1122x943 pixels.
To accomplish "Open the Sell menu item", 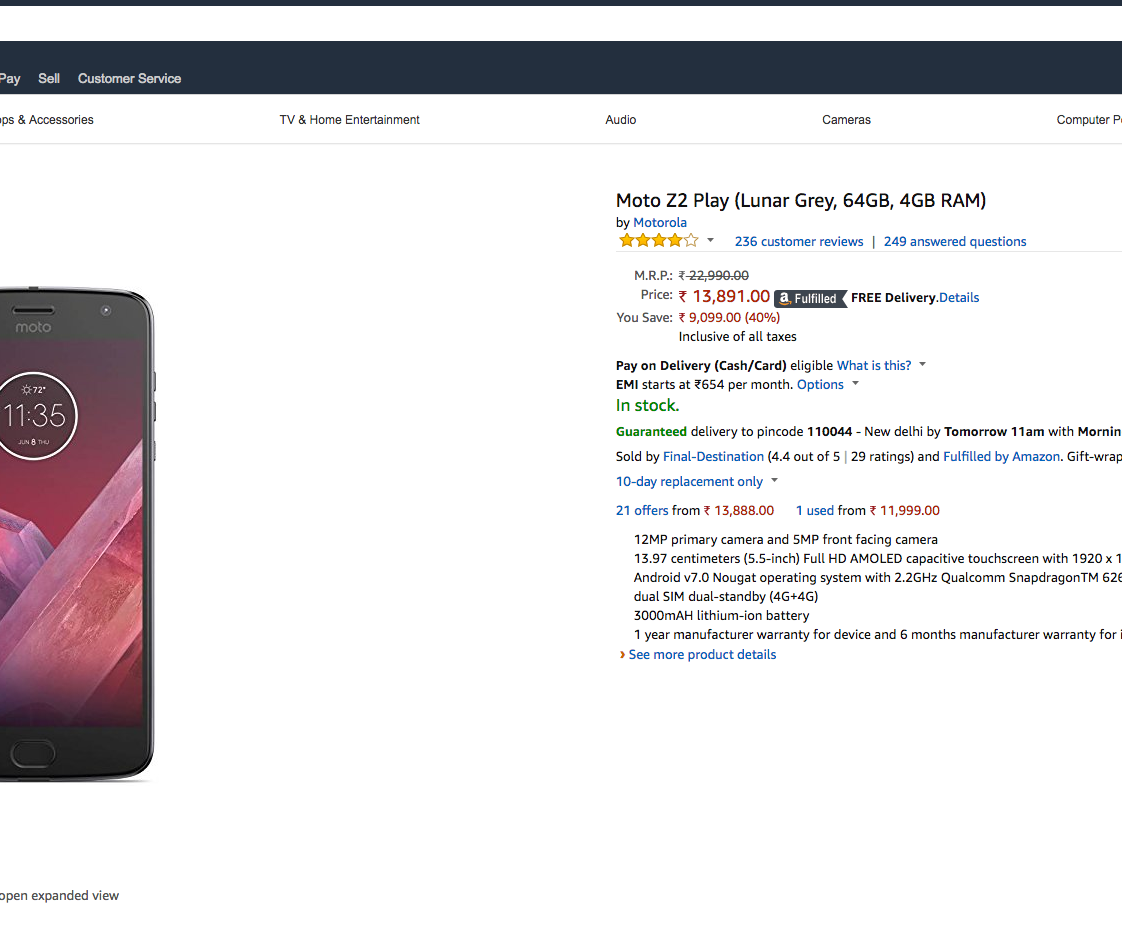I will pos(49,78).
